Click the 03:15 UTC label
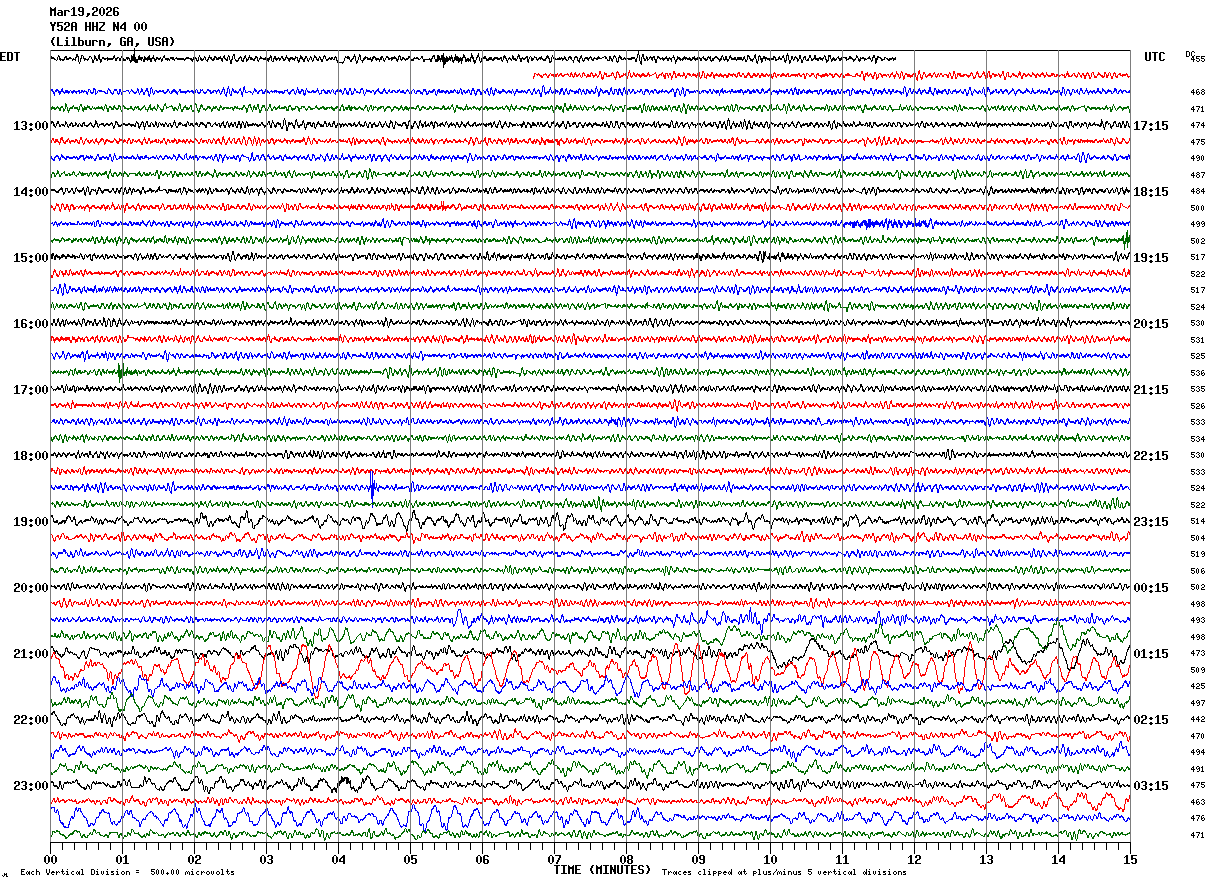This screenshot has width=1210, height=886. point(1151,786)
